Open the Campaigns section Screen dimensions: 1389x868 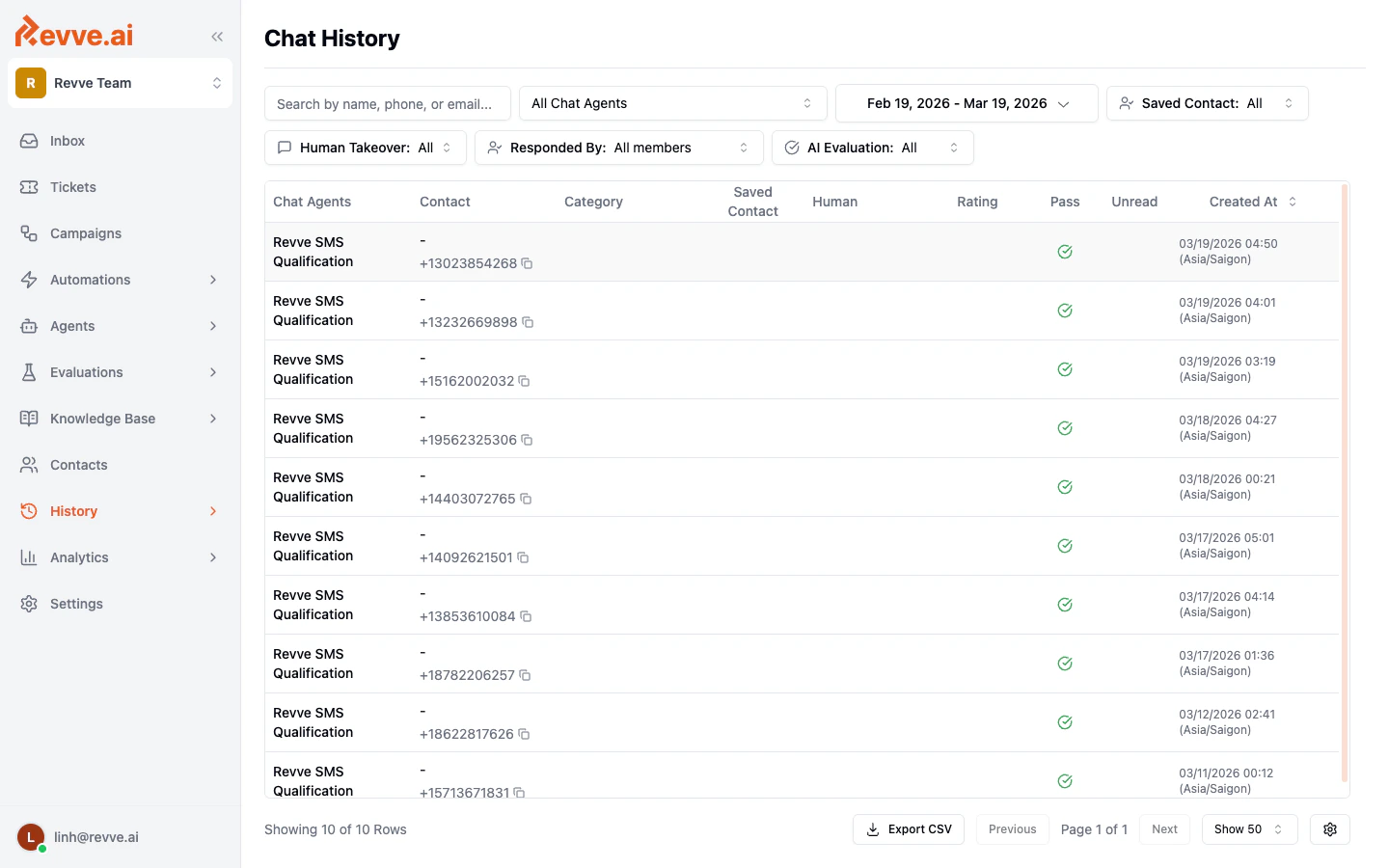tap(85, 233)
